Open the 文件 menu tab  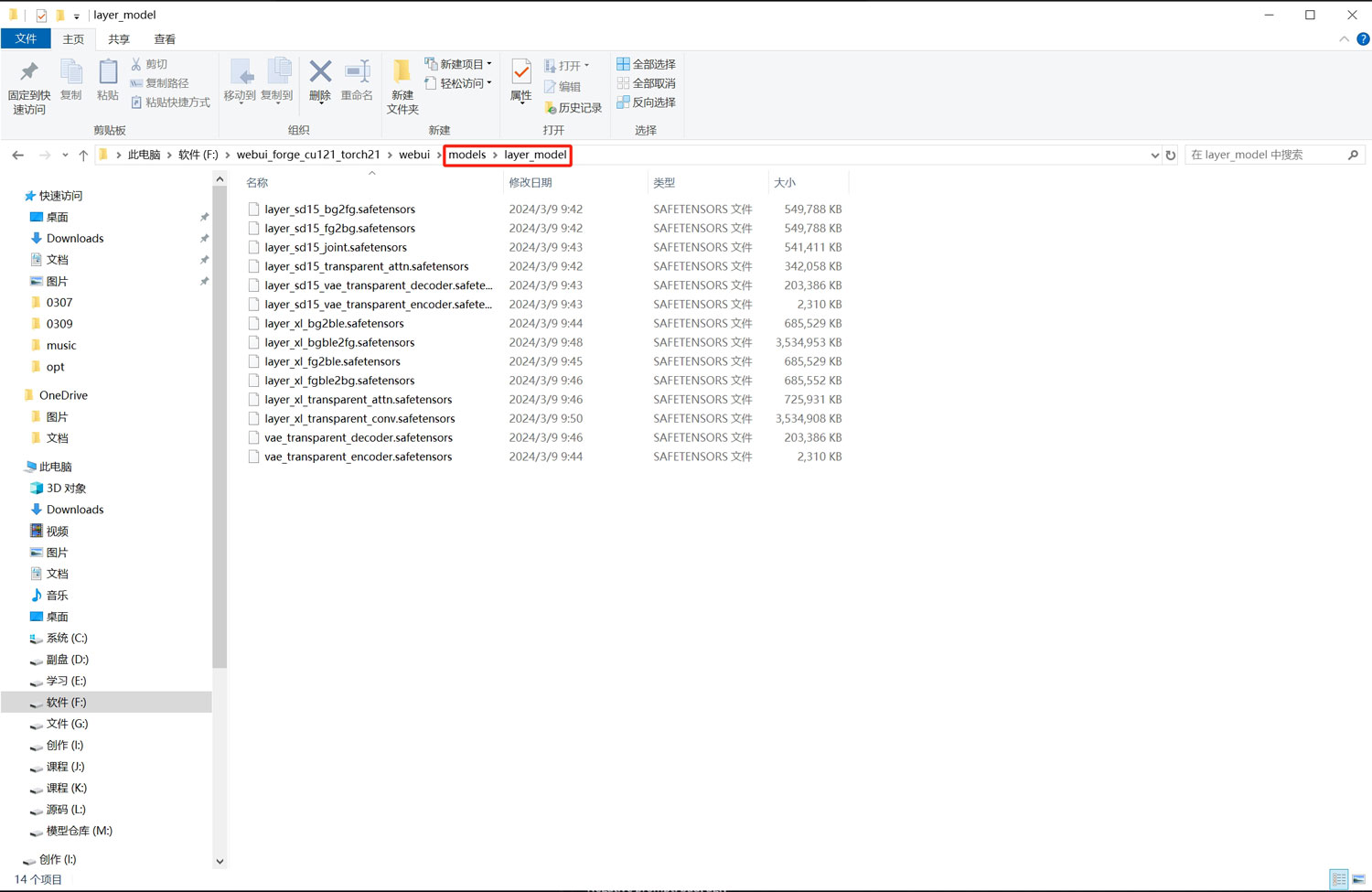(26, 39)
